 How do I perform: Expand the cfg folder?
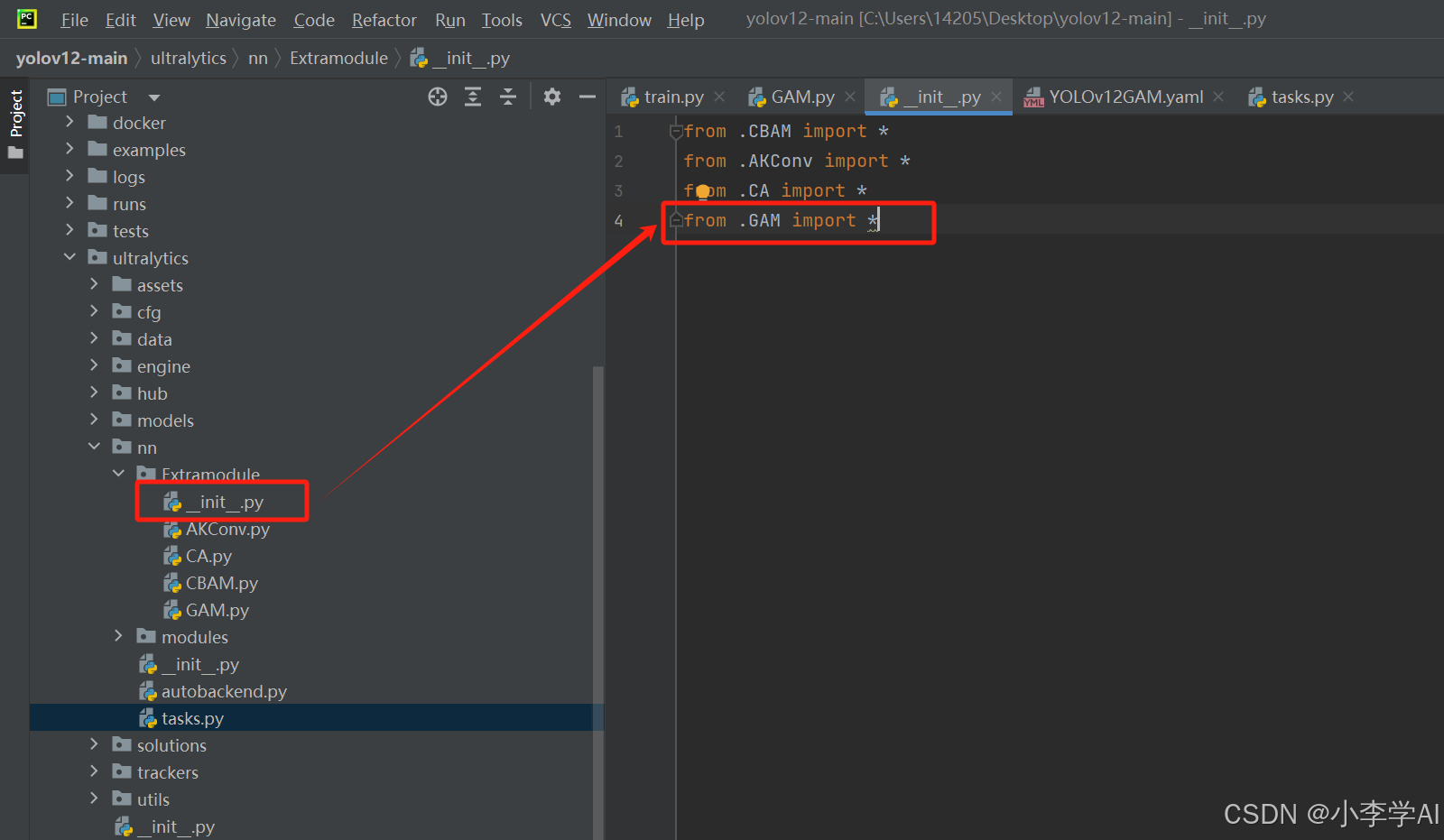tap(94, 311)
